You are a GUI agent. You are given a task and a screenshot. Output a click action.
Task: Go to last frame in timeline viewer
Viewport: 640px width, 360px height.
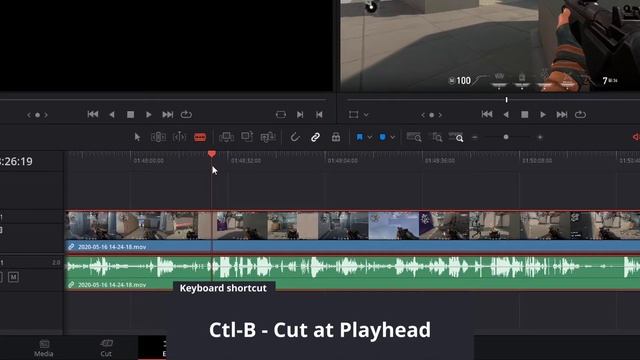562,115
